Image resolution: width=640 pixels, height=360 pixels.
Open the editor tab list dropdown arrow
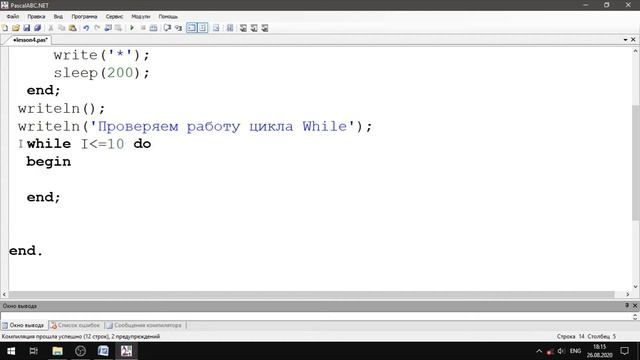click(x=625, y=40)
